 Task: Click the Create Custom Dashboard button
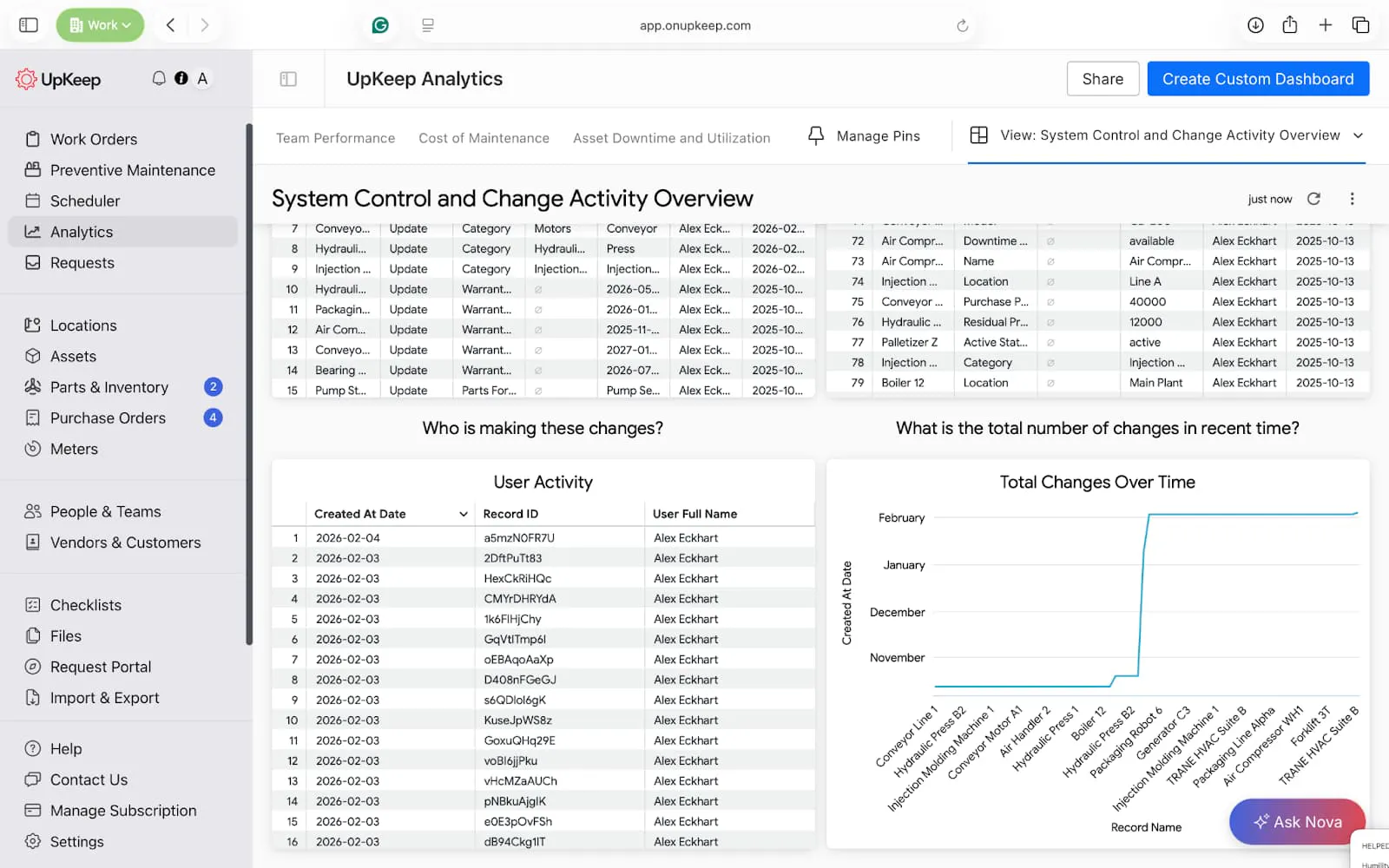click(1257, 79)
